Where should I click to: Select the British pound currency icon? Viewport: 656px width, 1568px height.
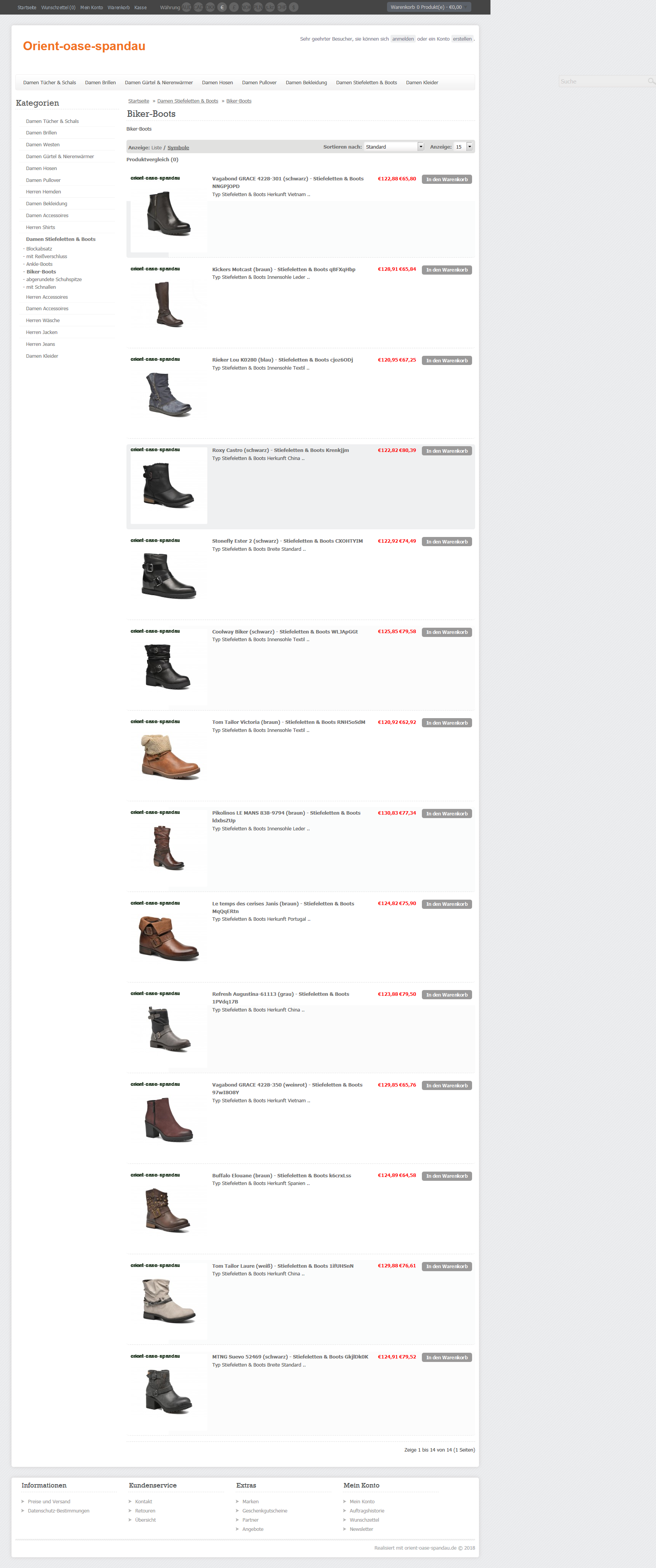234,7
